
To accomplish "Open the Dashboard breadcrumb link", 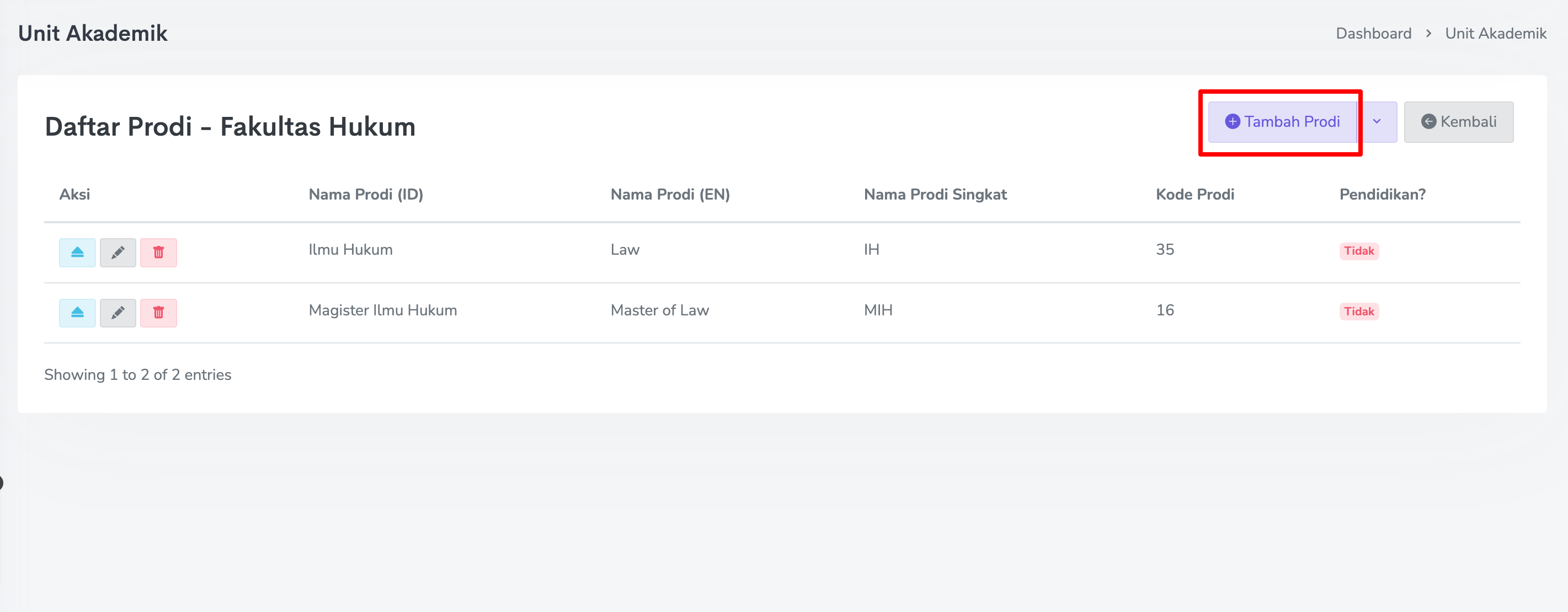I will pos(1373,34).
